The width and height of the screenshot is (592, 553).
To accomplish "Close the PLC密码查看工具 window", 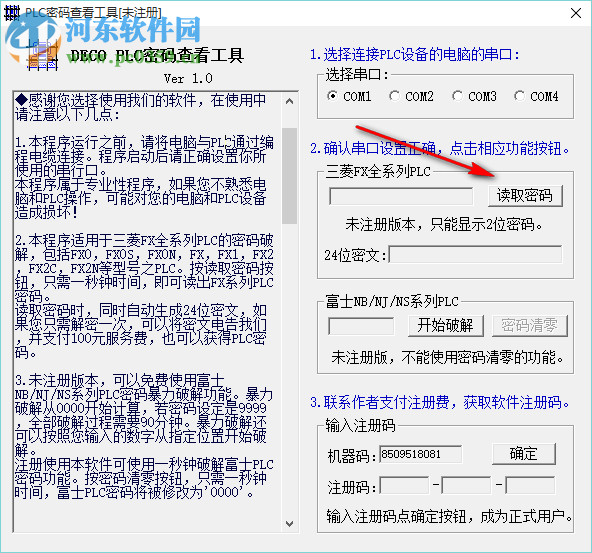I will pos(576,13).
